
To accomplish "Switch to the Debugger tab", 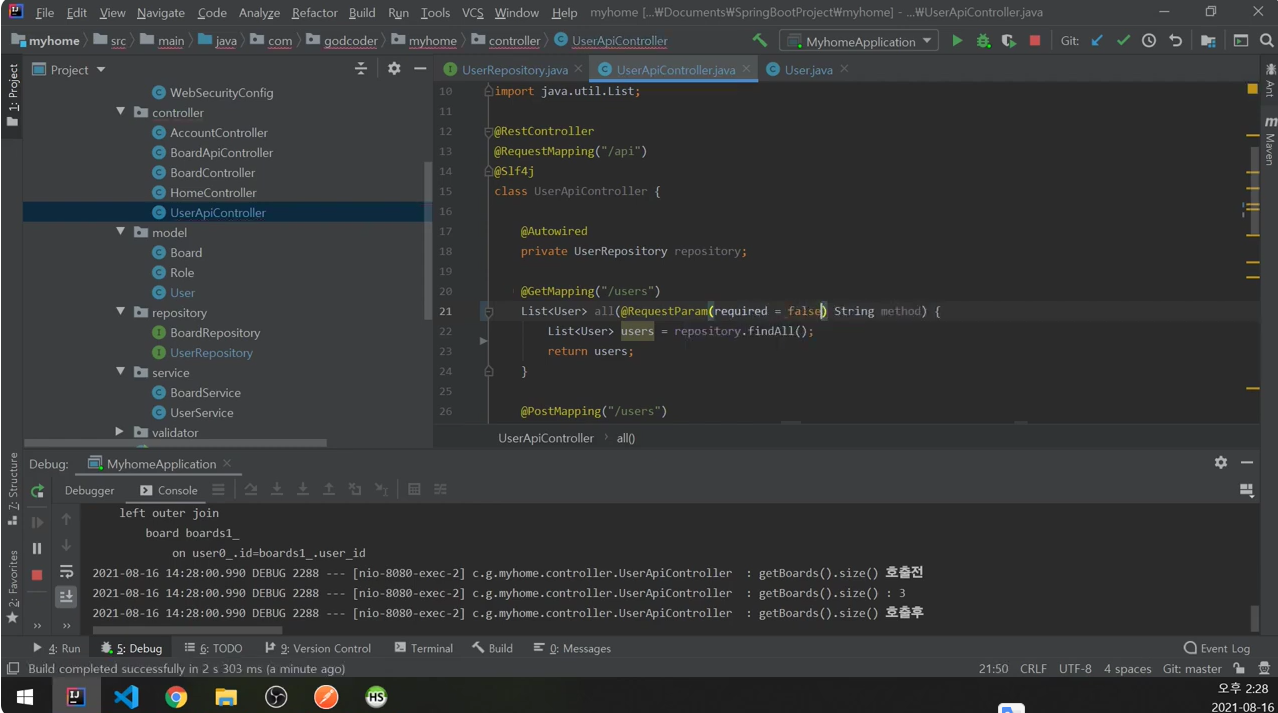I will click(90, 490).
